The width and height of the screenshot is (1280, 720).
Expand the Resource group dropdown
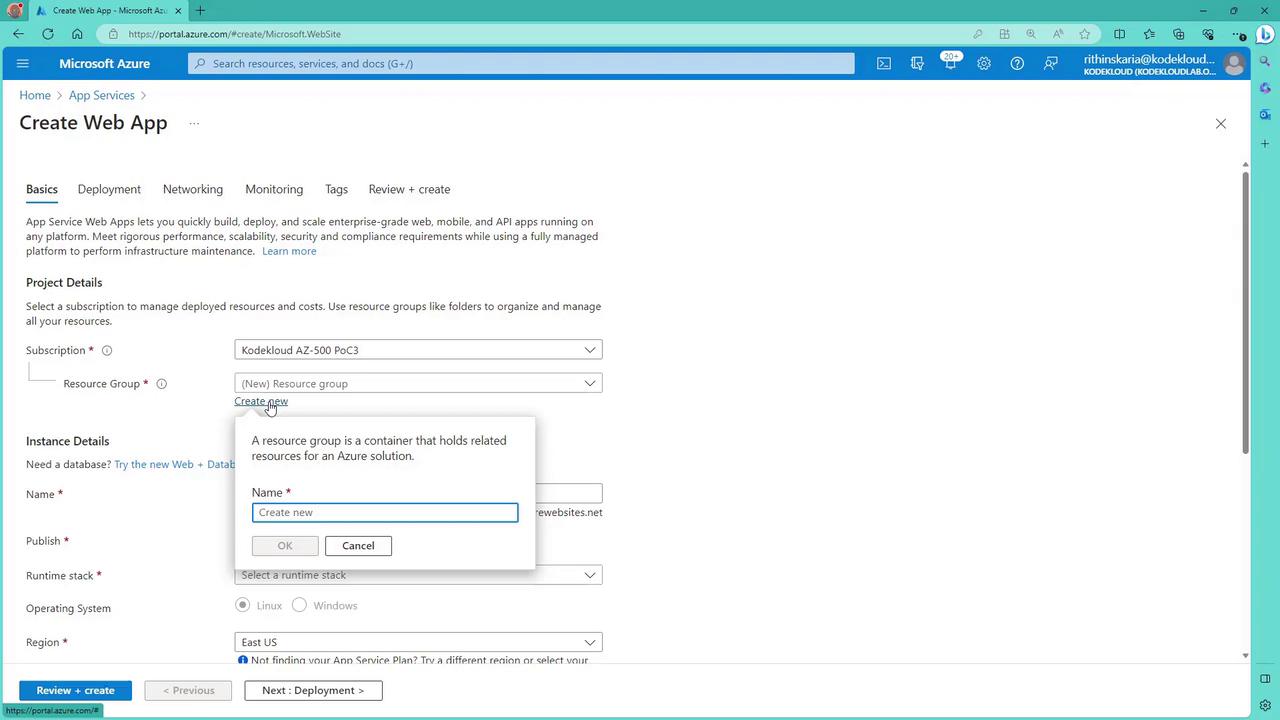418,383
